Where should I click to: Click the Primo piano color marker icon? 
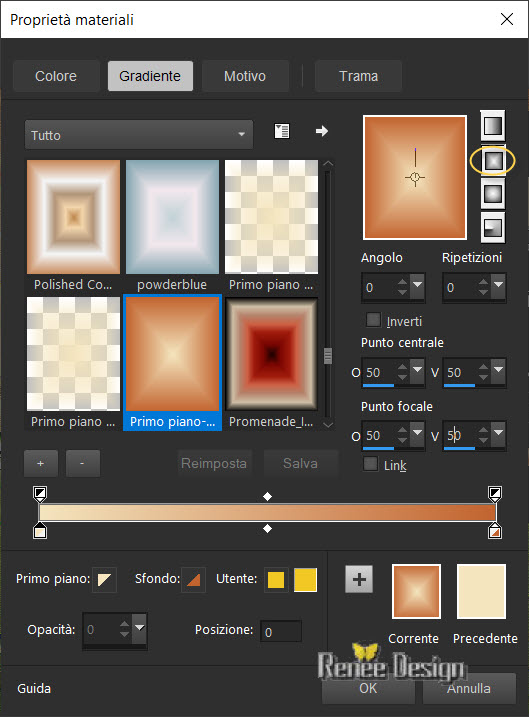click(x=104, y=579)
